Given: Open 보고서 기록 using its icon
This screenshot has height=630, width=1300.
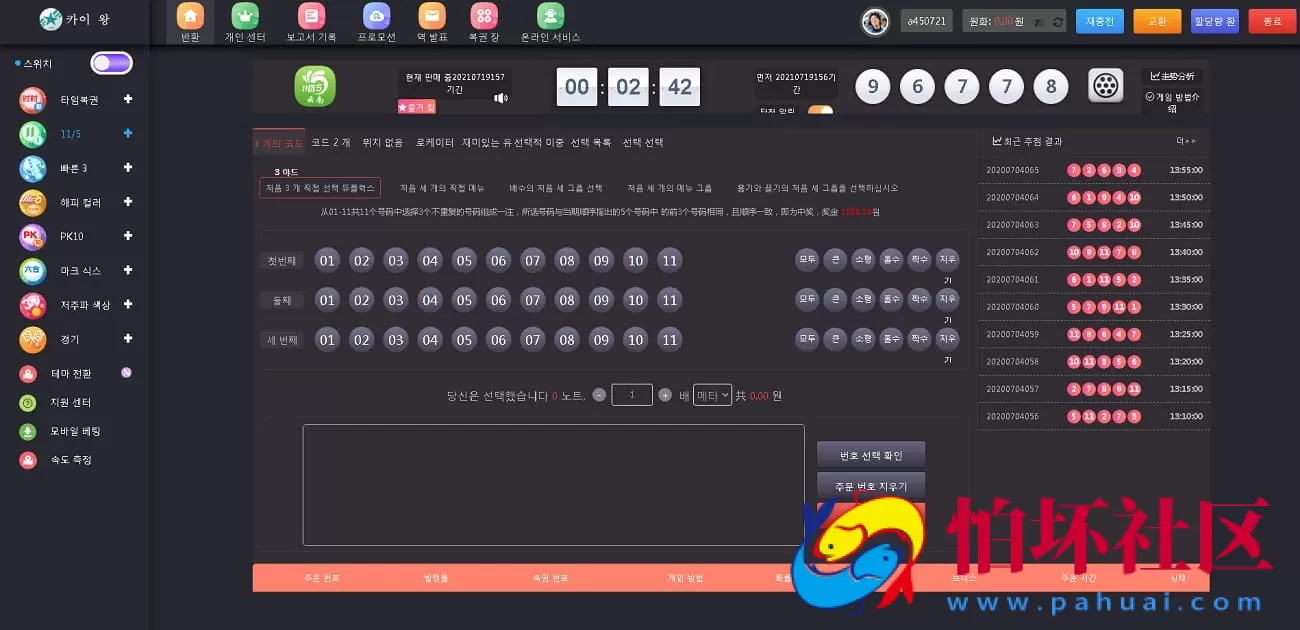Looking at the screenshot, I should pos(312,17).
